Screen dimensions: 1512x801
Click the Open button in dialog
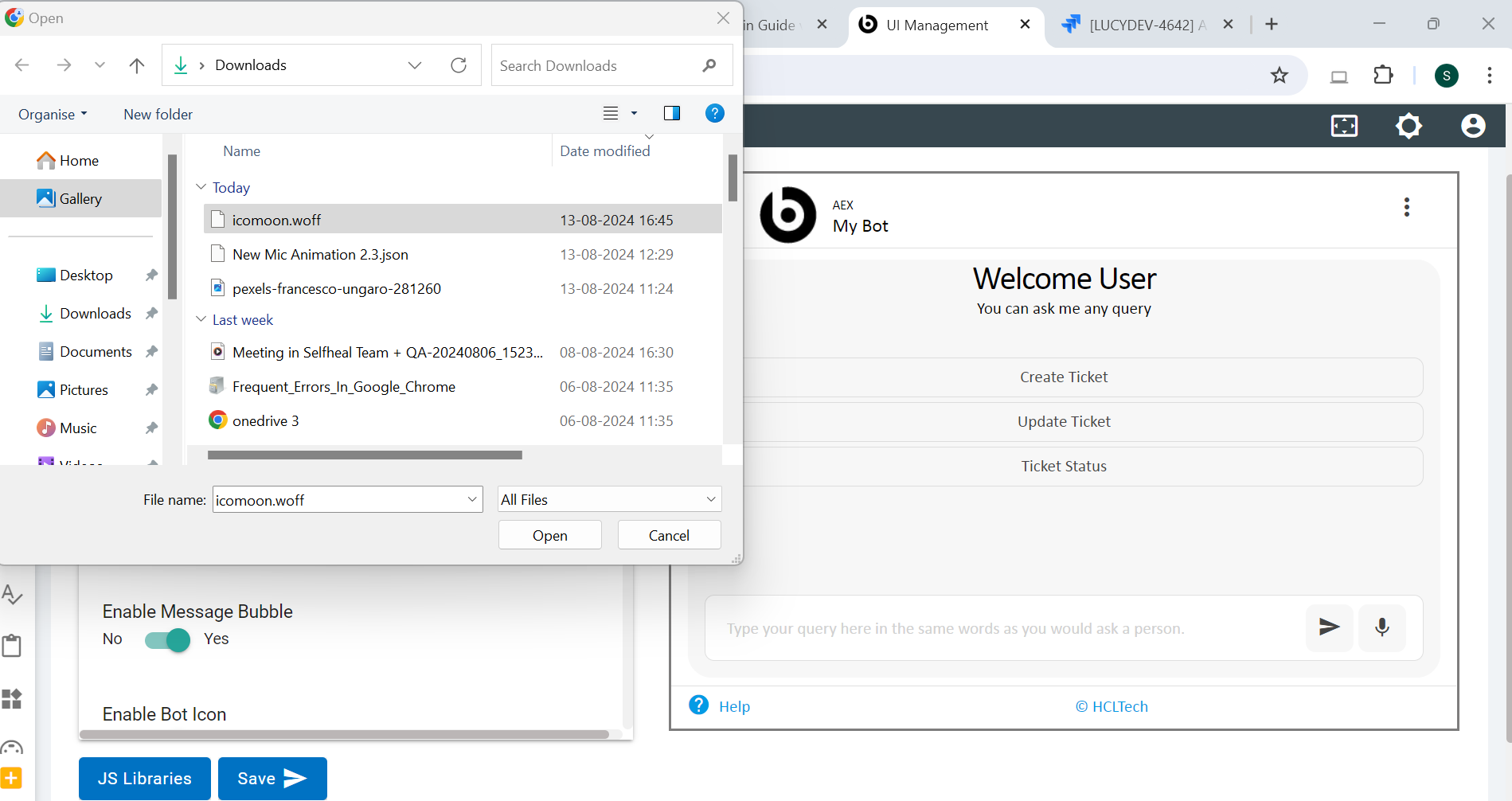point(549,535)
